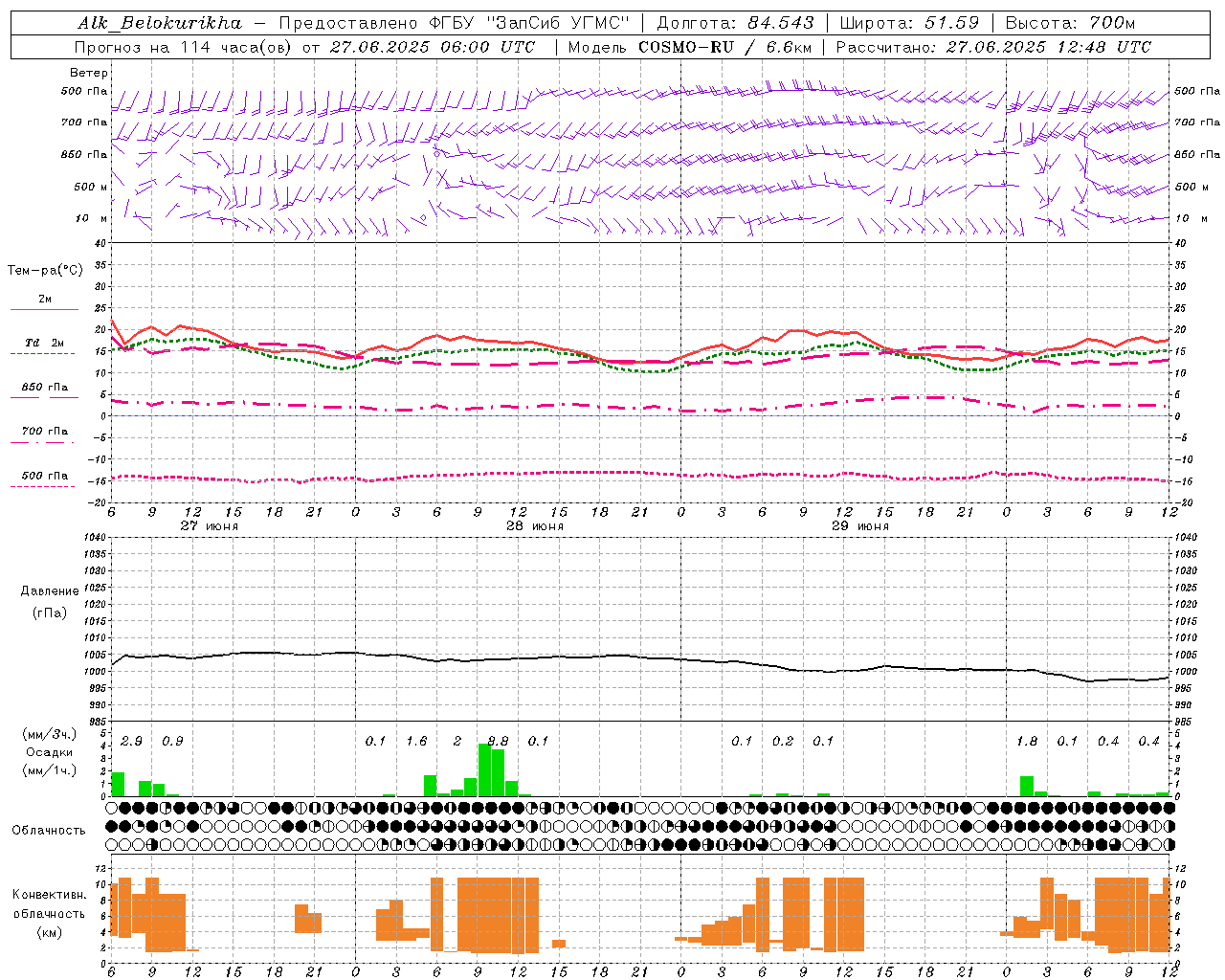The height and width of the screenshot is (980, 1225).
Task: Click the Широта: 51.59 latitude value
Action: (x=909, y=23)
